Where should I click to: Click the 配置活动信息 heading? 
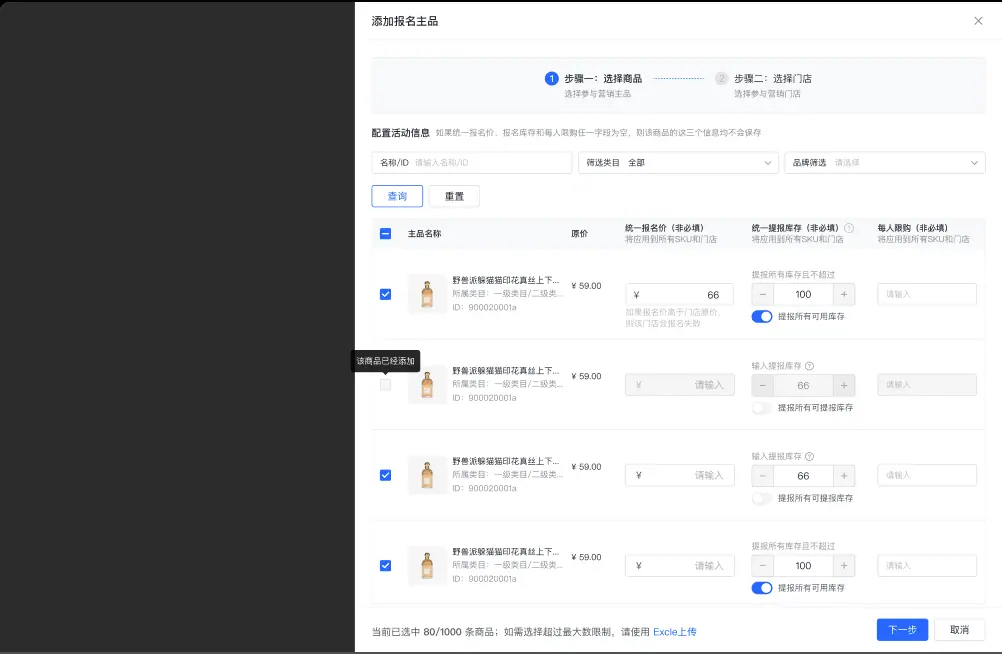coord(401,133)
